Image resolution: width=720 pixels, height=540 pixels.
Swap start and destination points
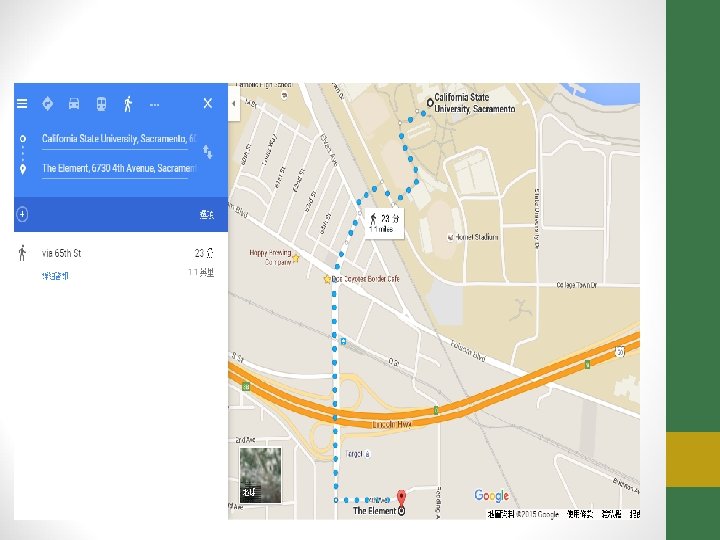point(208,152)
